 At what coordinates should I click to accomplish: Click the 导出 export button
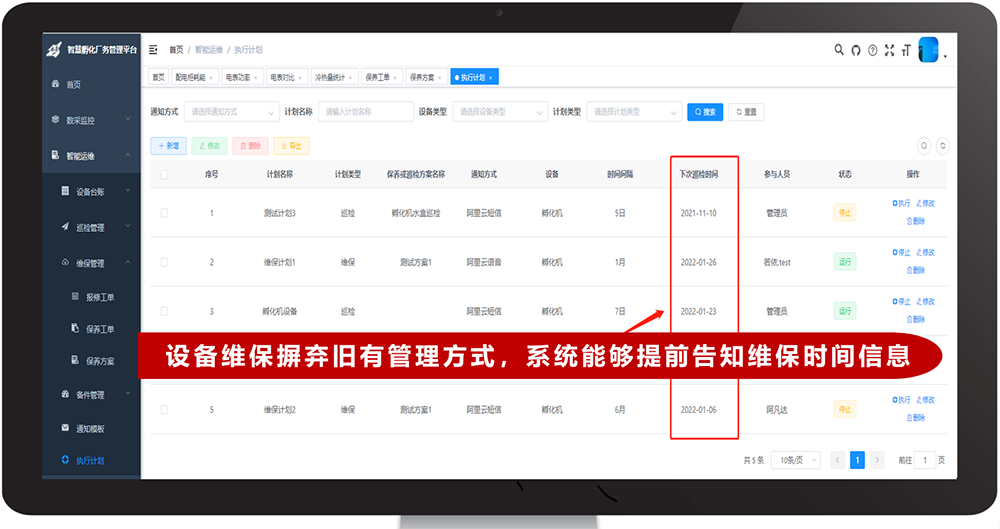click(x=291, y=145)
